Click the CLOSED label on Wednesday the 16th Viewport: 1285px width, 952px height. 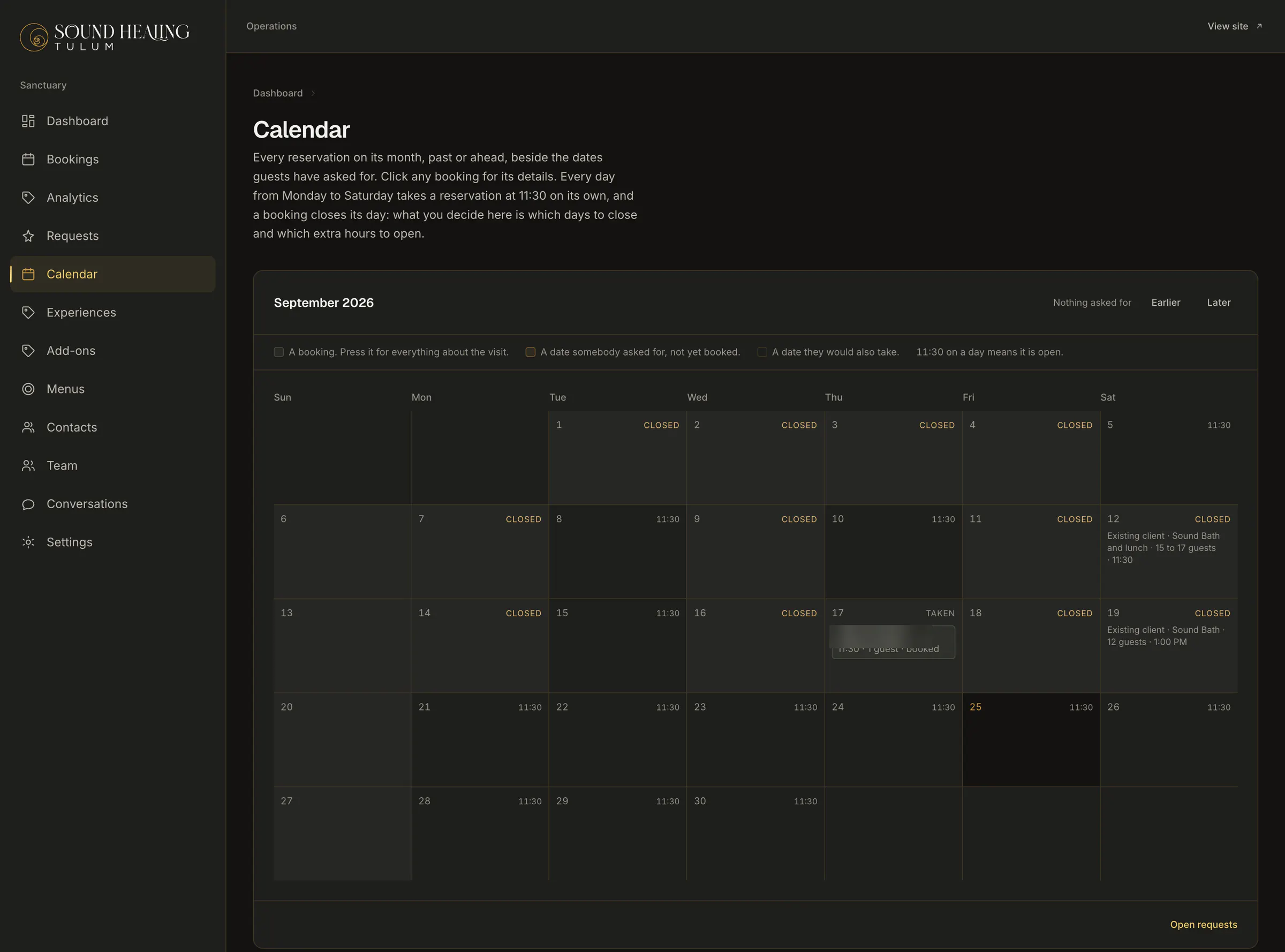click(x=799, y=613)
